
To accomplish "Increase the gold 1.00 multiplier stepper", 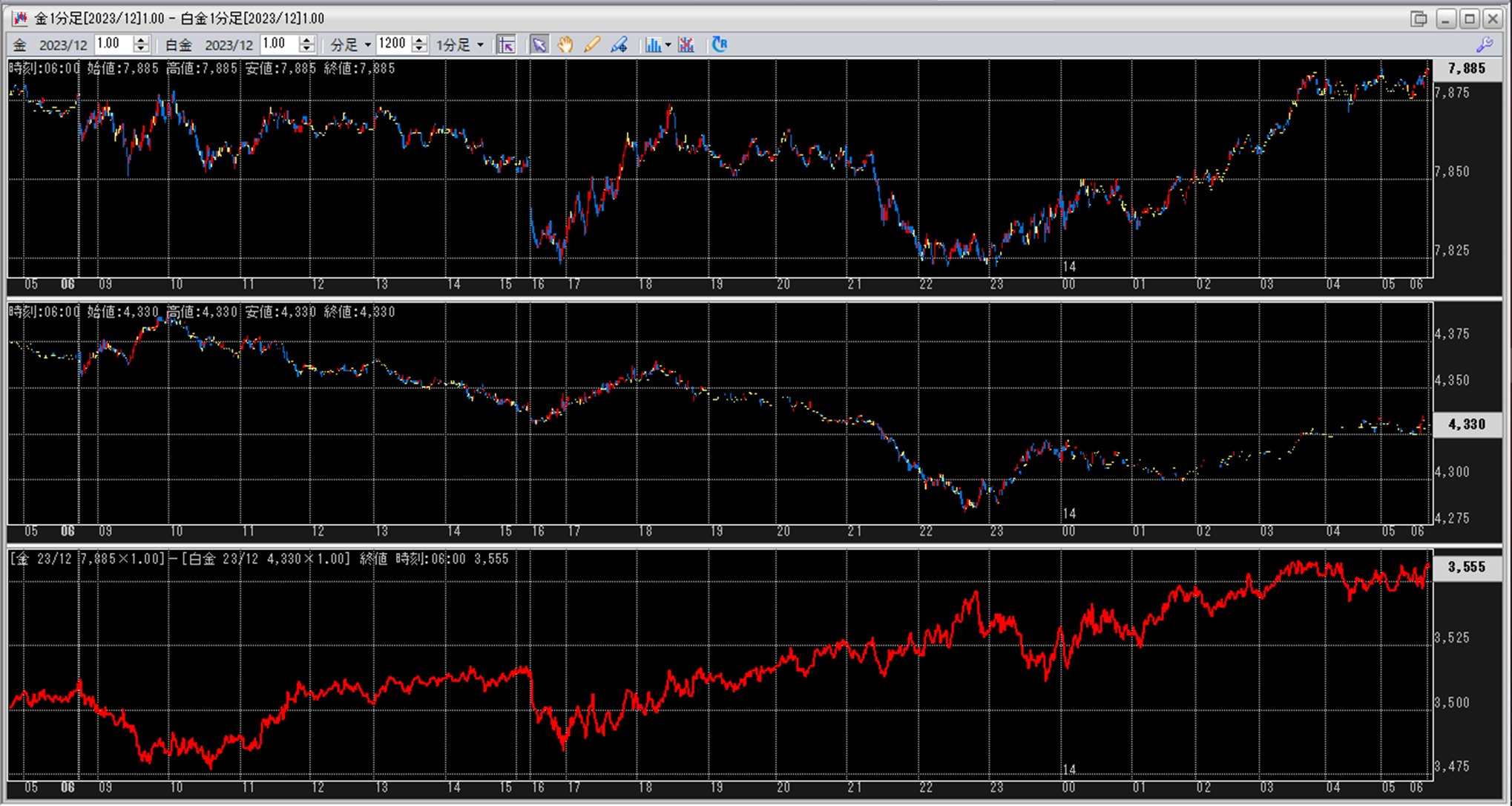I will 141,40.
